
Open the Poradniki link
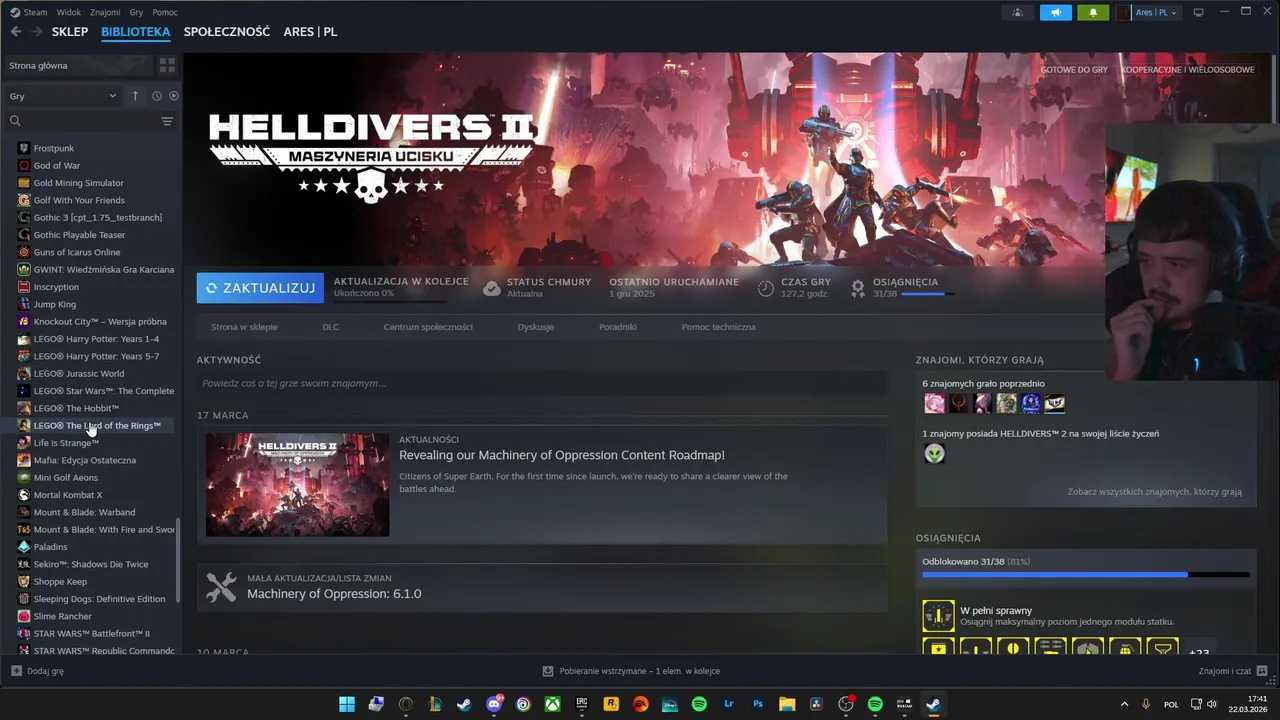[618, 327]
